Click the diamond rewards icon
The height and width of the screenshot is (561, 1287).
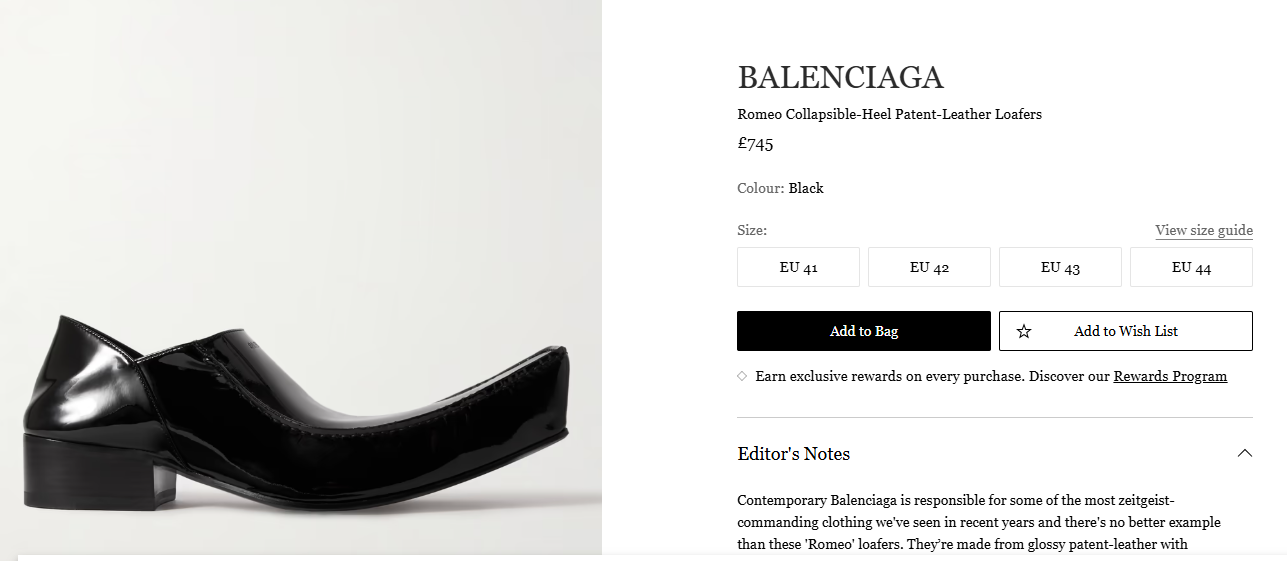[742, 376]
